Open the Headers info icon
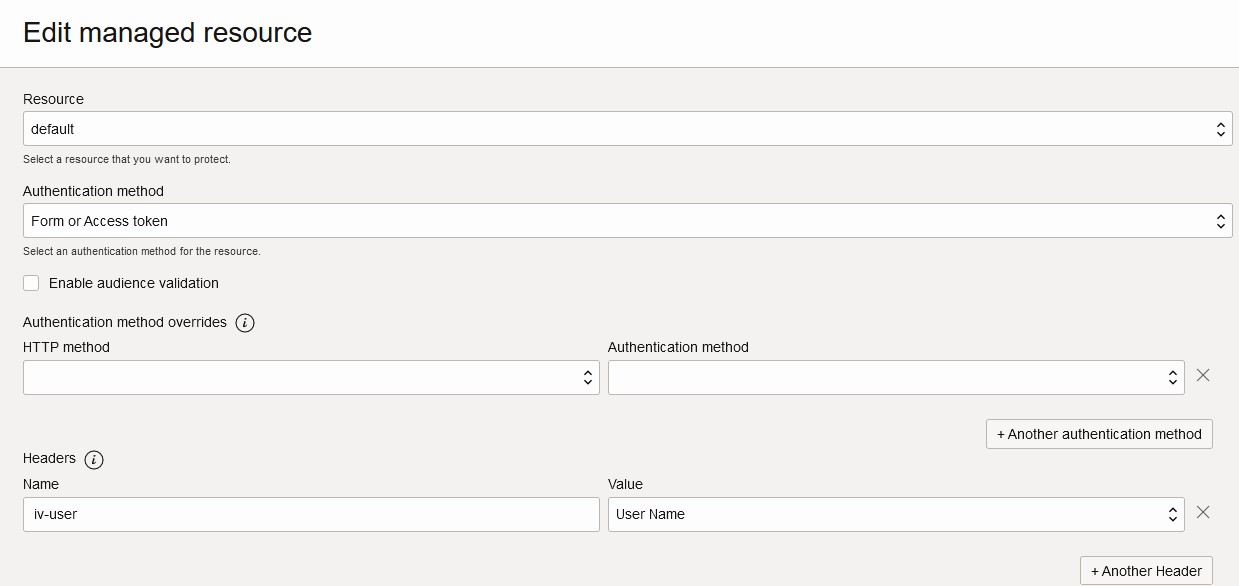This screenshot has height=586, width=1239. 94,459
